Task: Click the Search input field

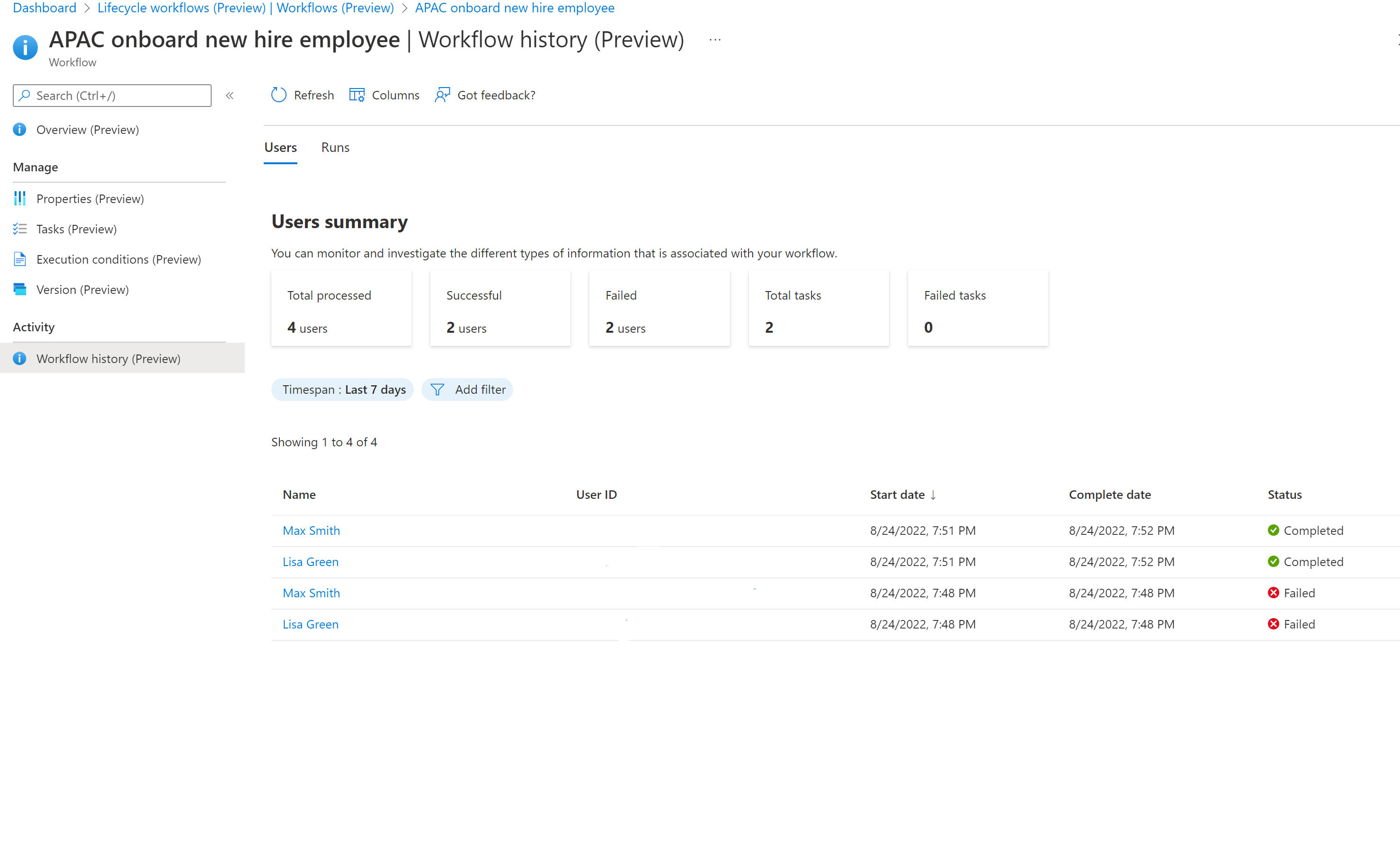Action: (112, 95)
